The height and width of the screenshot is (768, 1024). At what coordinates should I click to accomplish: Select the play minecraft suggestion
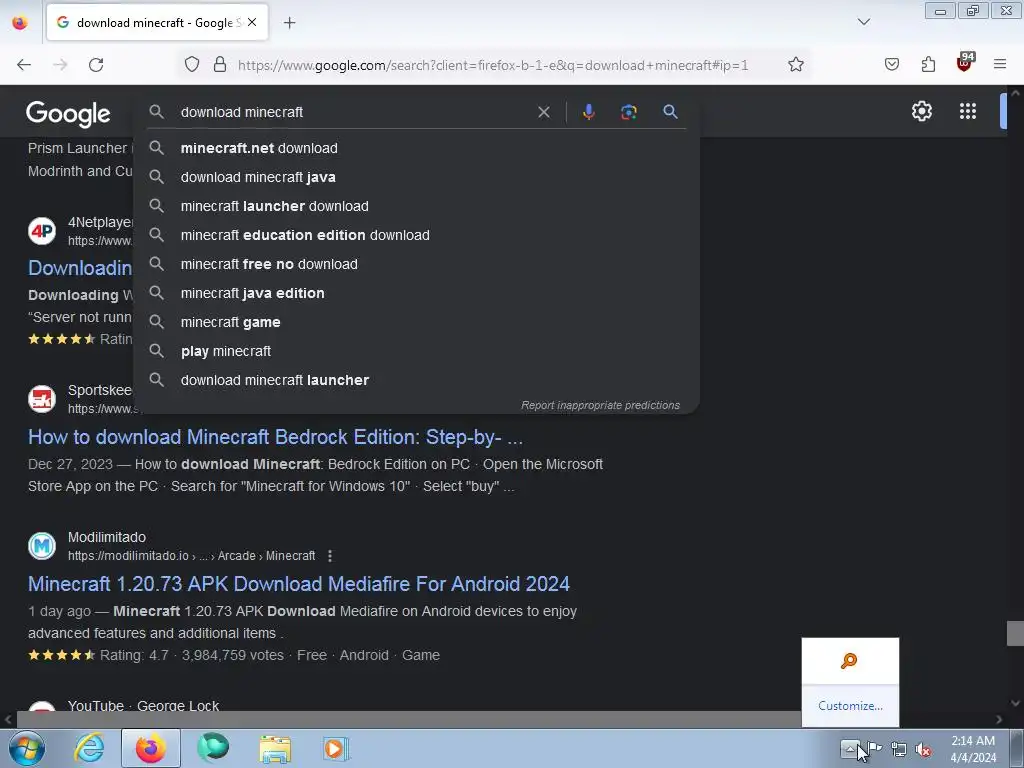(x=416, y=351)
